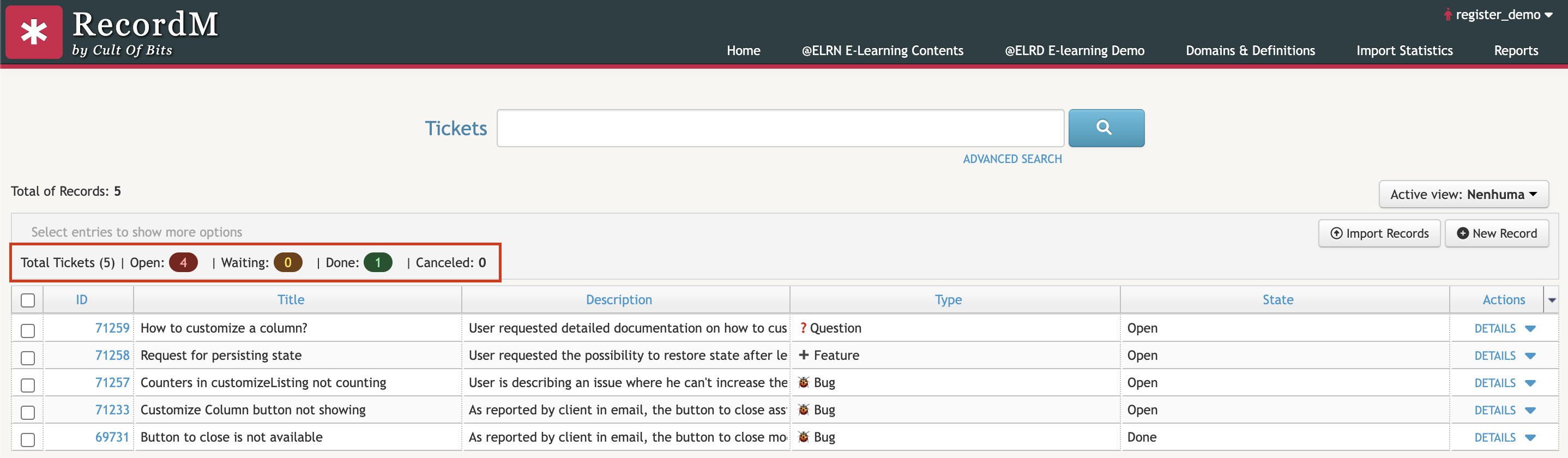Image resolution: width=1568 pixels, height=458 pixels.
Task: Click the red user icon beside register_demo
Action: point(1448,15)
